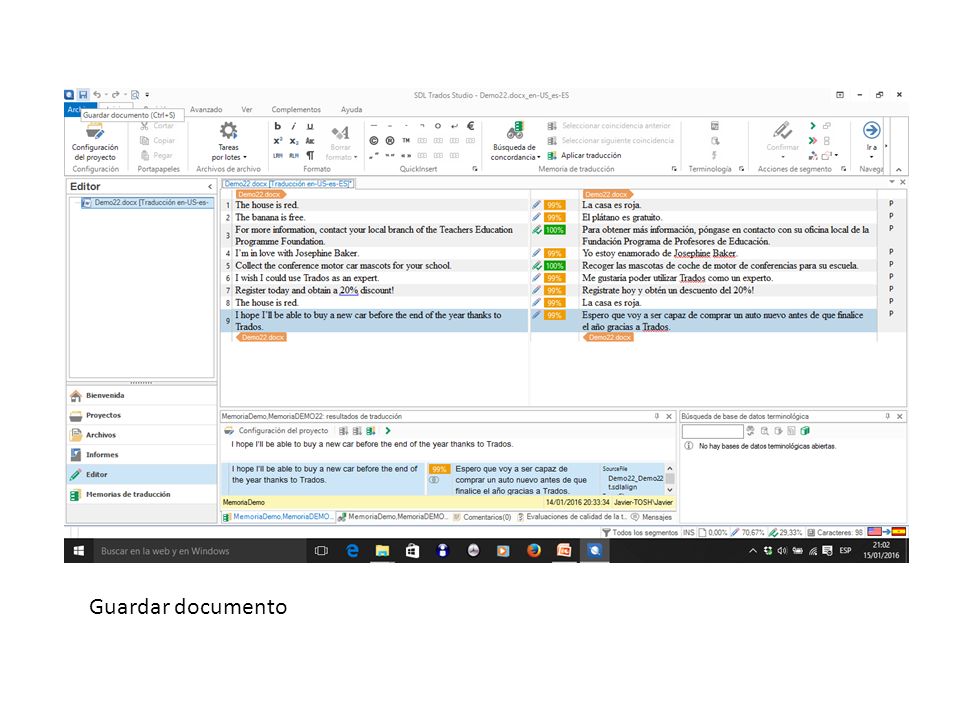960x720 pixels.
Task: Apply superscript formatting
Action: [x=277, y=141]
